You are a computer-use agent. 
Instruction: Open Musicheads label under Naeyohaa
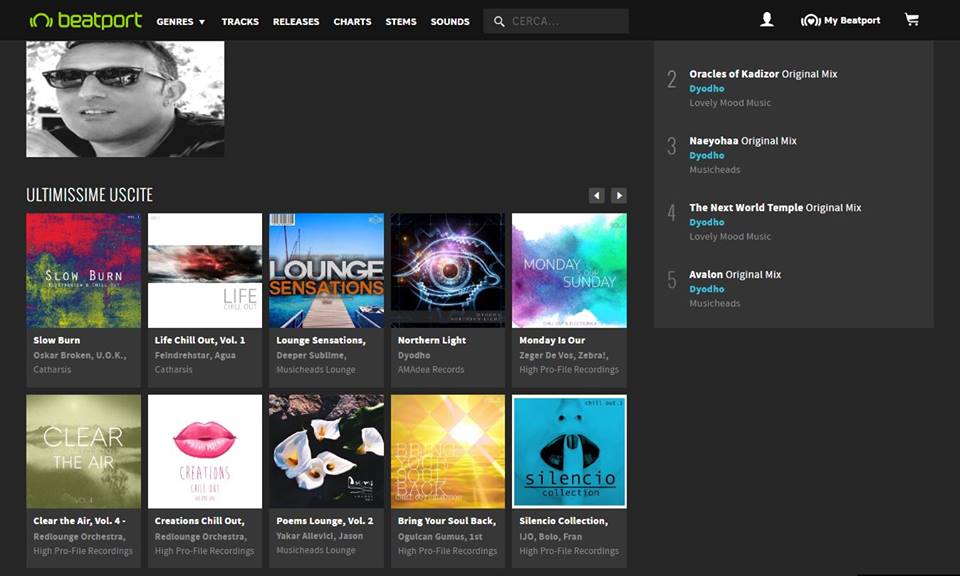(714, 170)
